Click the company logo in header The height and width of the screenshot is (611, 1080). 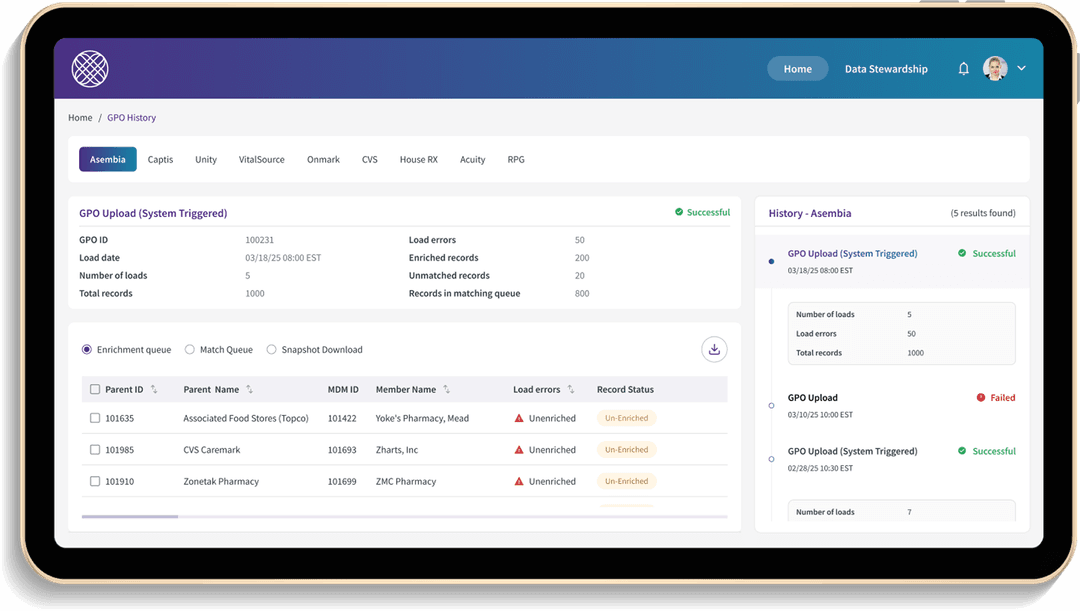[x=90, y=69]
